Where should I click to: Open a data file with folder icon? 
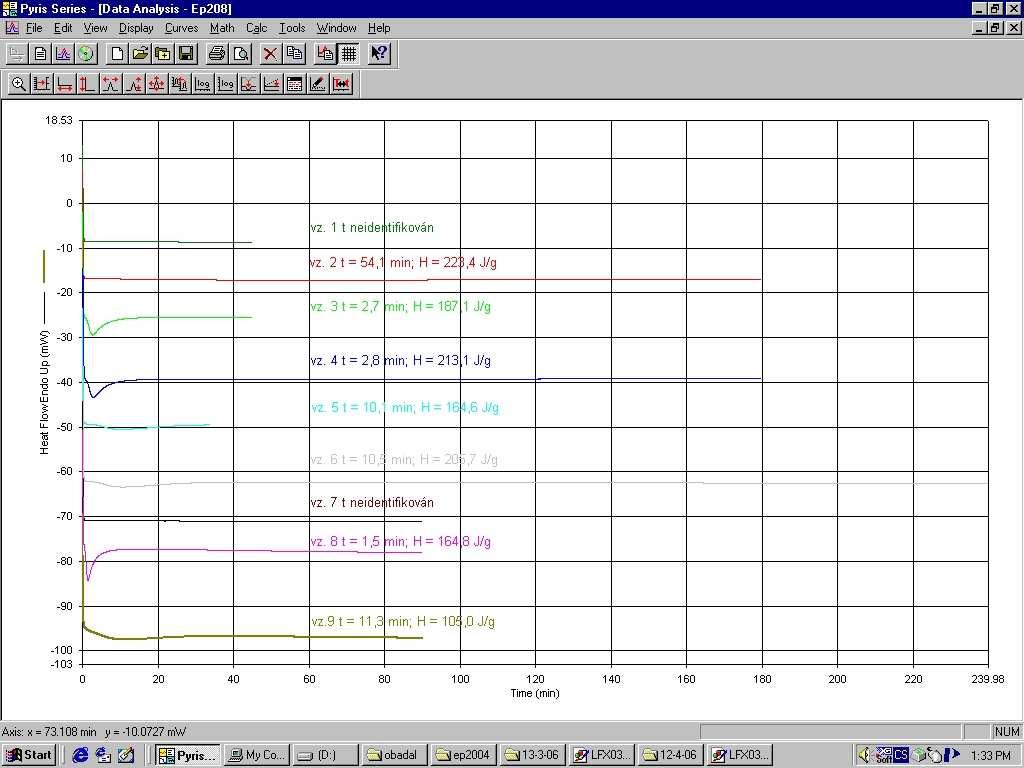click(140, 54)
